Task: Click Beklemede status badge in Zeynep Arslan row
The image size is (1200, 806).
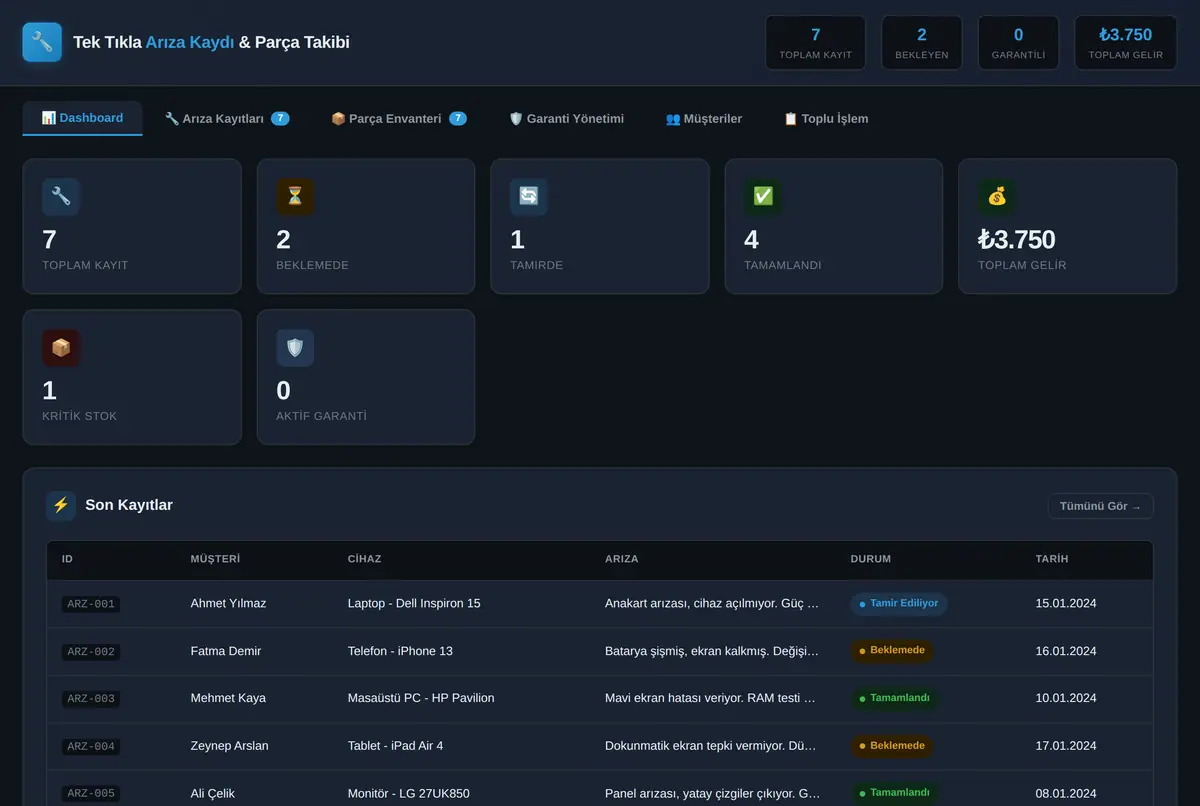Action: (x=892, y=746)
